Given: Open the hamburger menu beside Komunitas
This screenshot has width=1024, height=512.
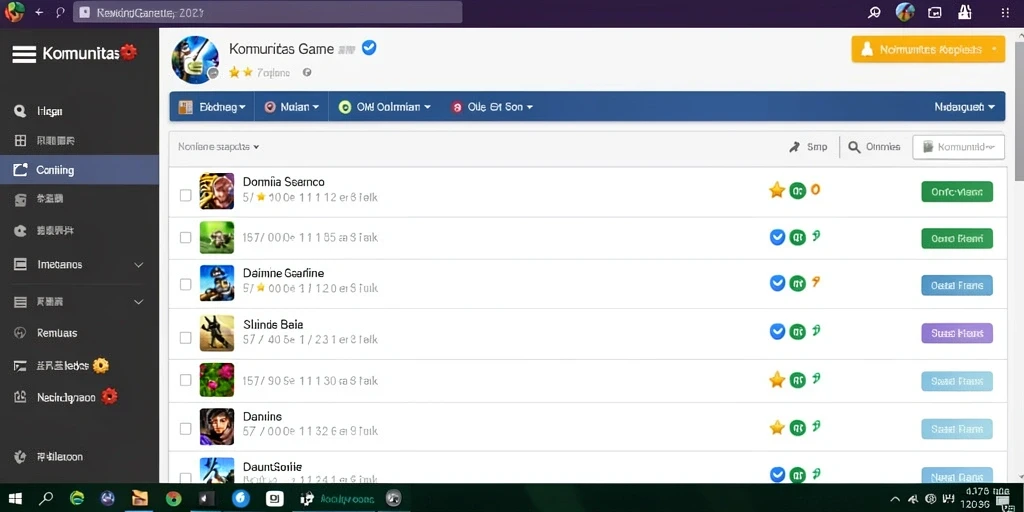Looking at the screenshot, I should click(24, 54).
